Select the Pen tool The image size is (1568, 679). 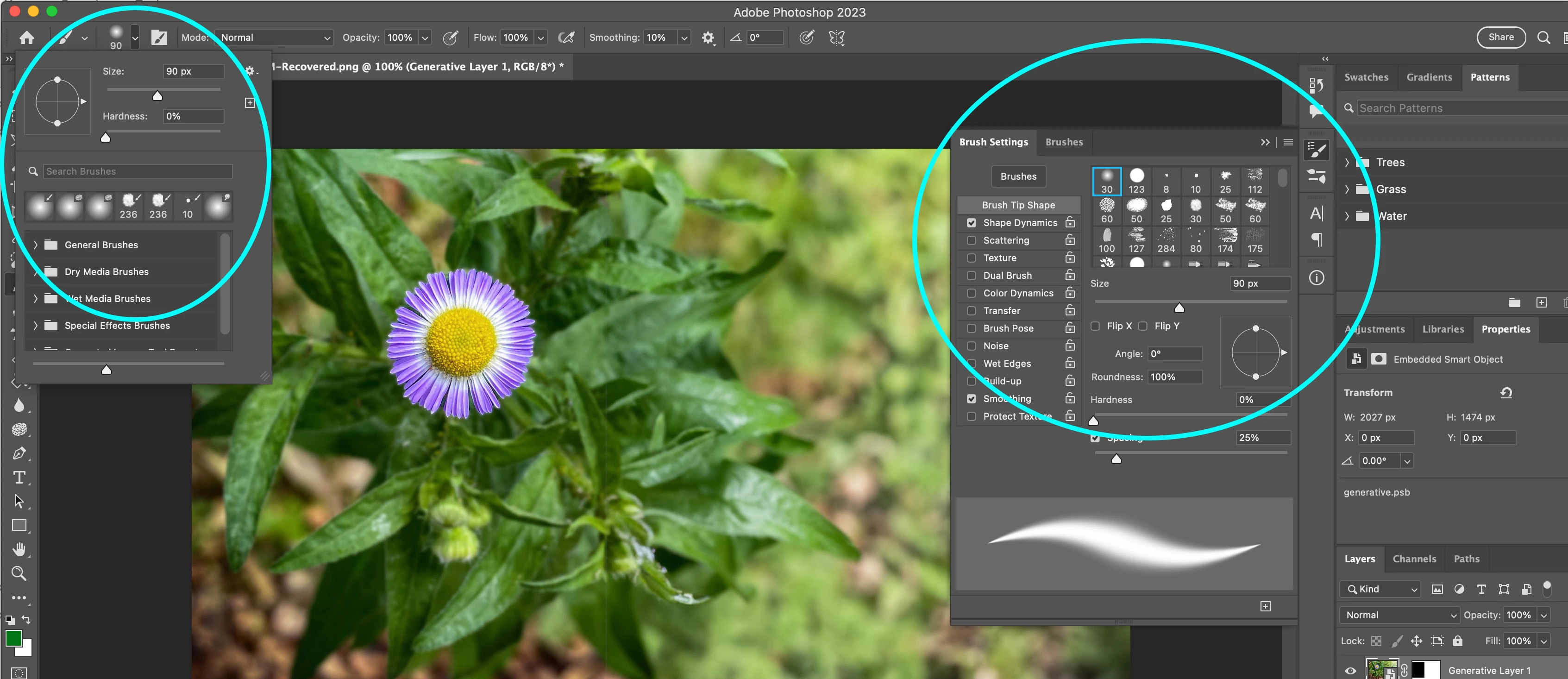tap(19, 453)
